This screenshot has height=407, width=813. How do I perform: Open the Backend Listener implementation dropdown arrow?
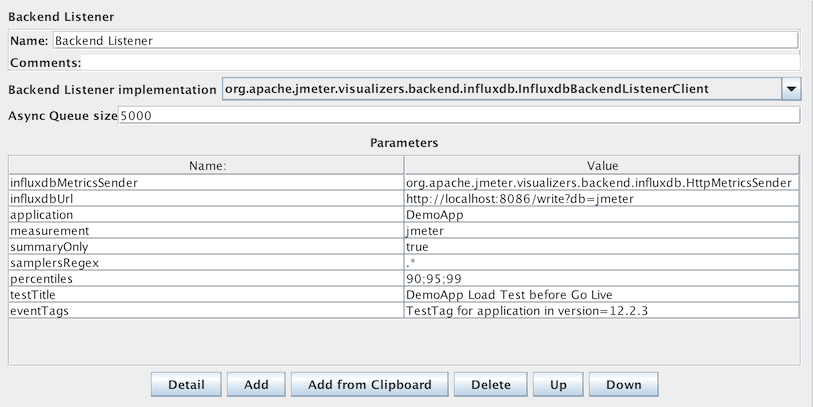pos(790,90)
